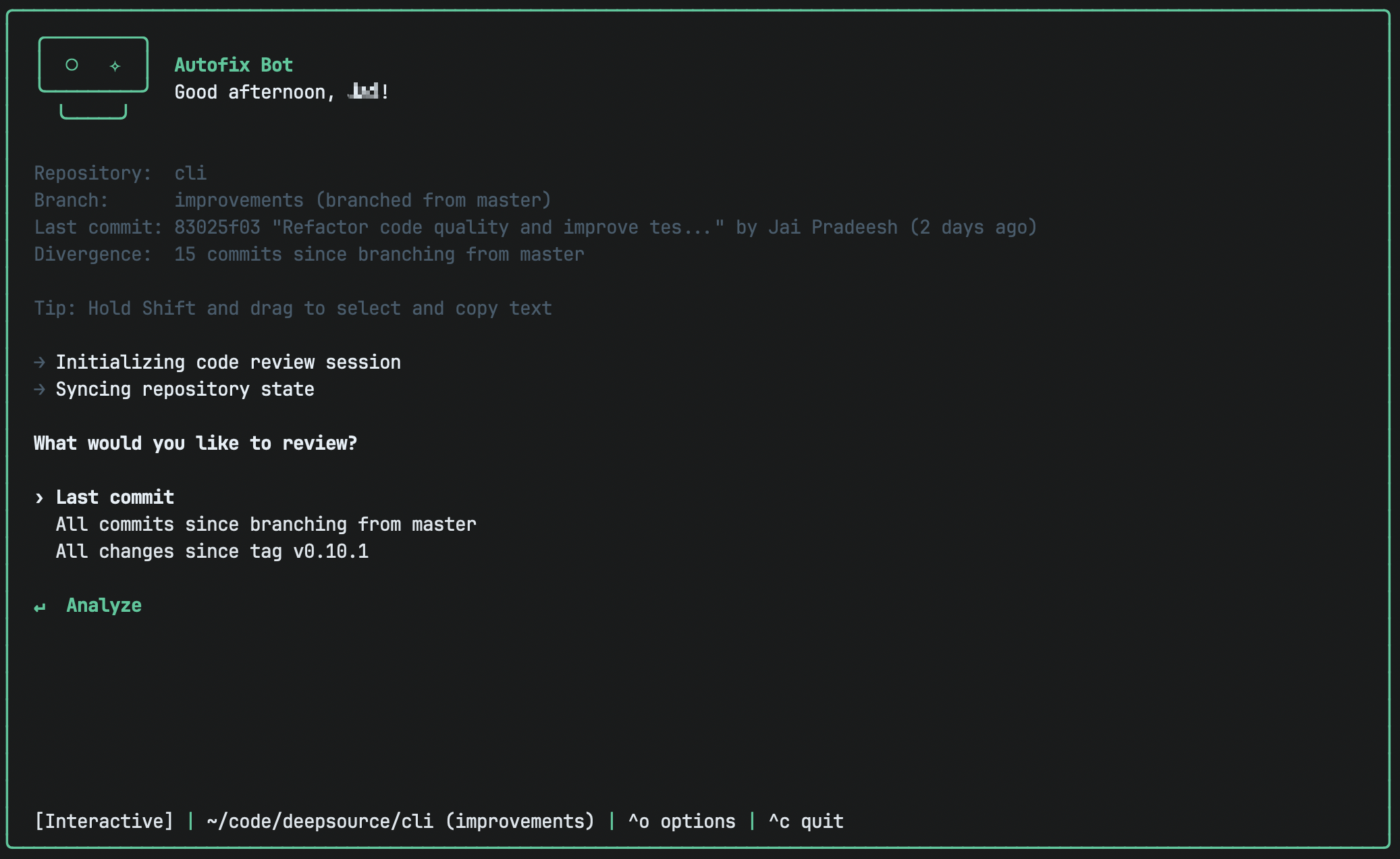
Task: Select All changes since tag v0.10.1
Action: coord(212,552)
